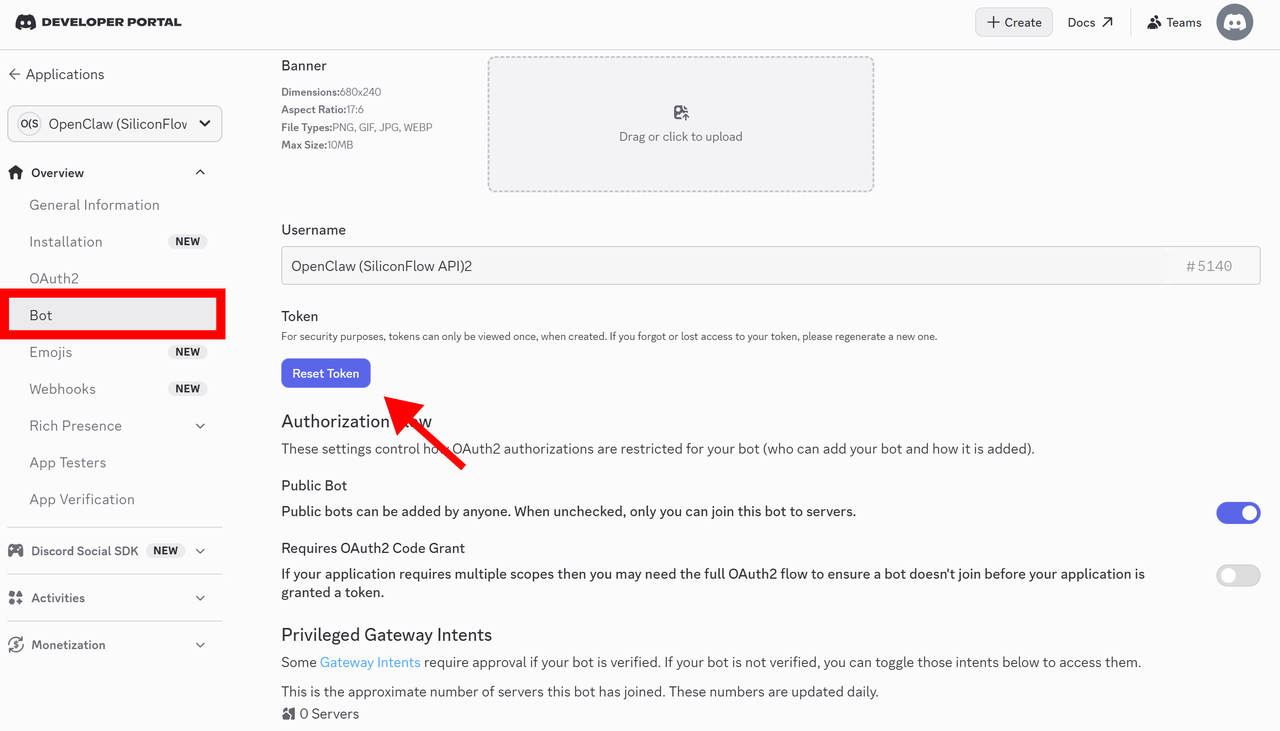Open the Teams page

1174,22
